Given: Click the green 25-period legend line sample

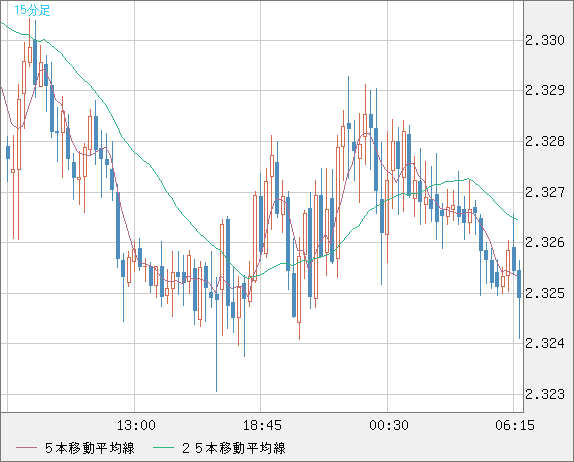Looking at the screenshot, I should (163, 448).
